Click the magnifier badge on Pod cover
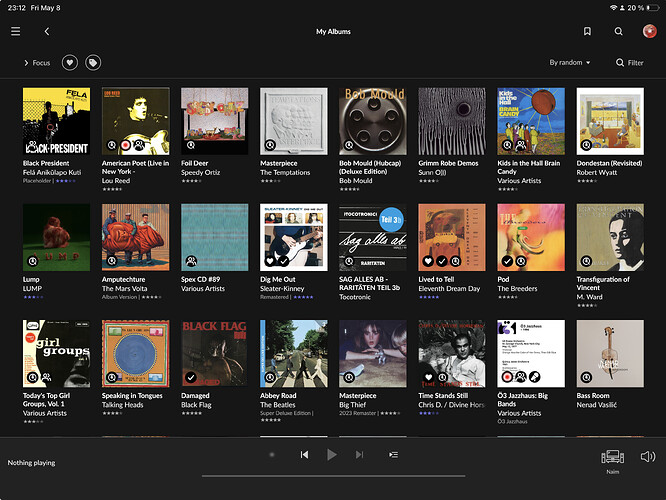 (521, 261)
